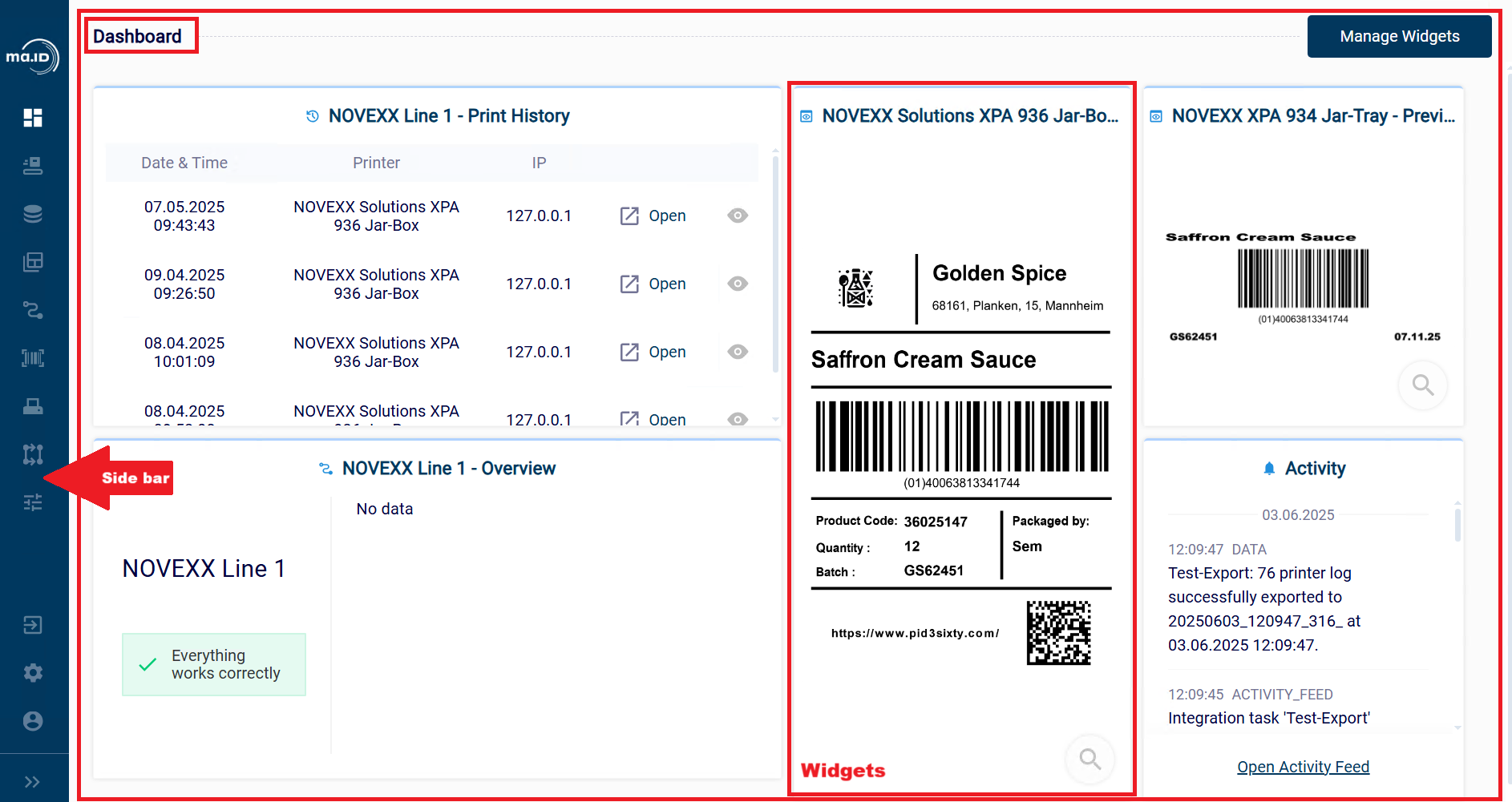Open the 08.04.2025 10:01:09 print entry
Image resolution: width=1512 pixels, height=802 pixels.
click(653, 352)
